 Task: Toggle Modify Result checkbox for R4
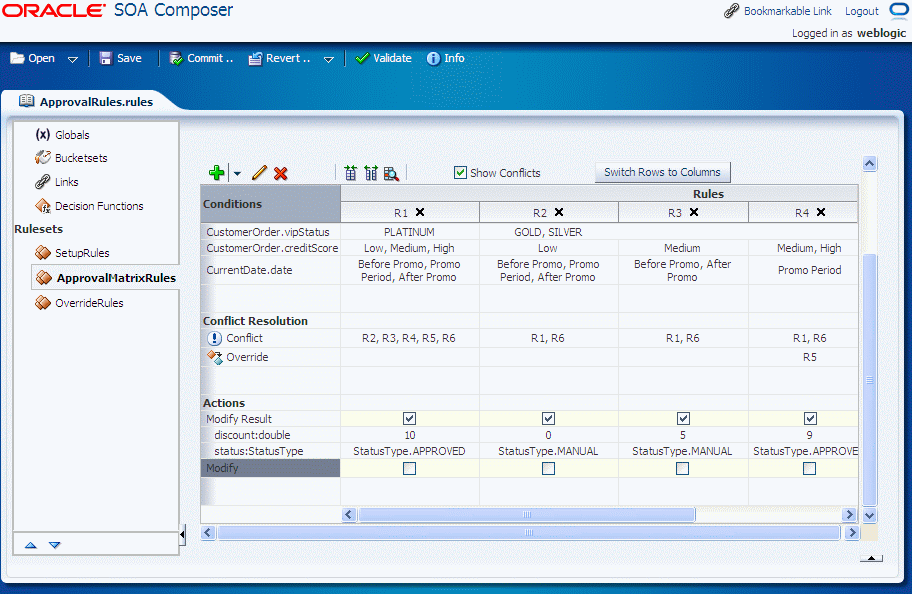coord(810,419)
